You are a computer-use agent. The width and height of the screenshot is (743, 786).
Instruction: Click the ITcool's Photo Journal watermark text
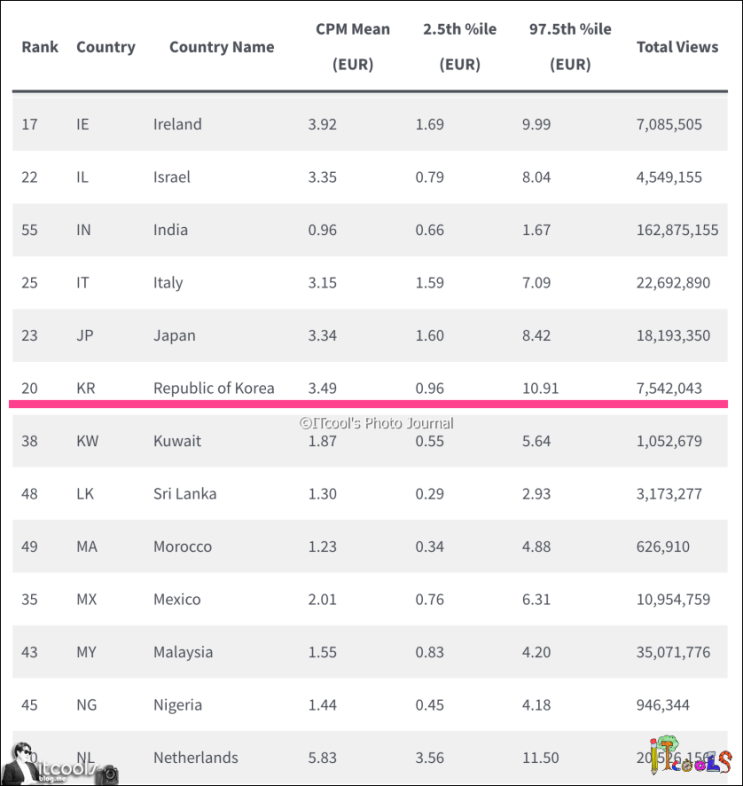click(376, 423)
